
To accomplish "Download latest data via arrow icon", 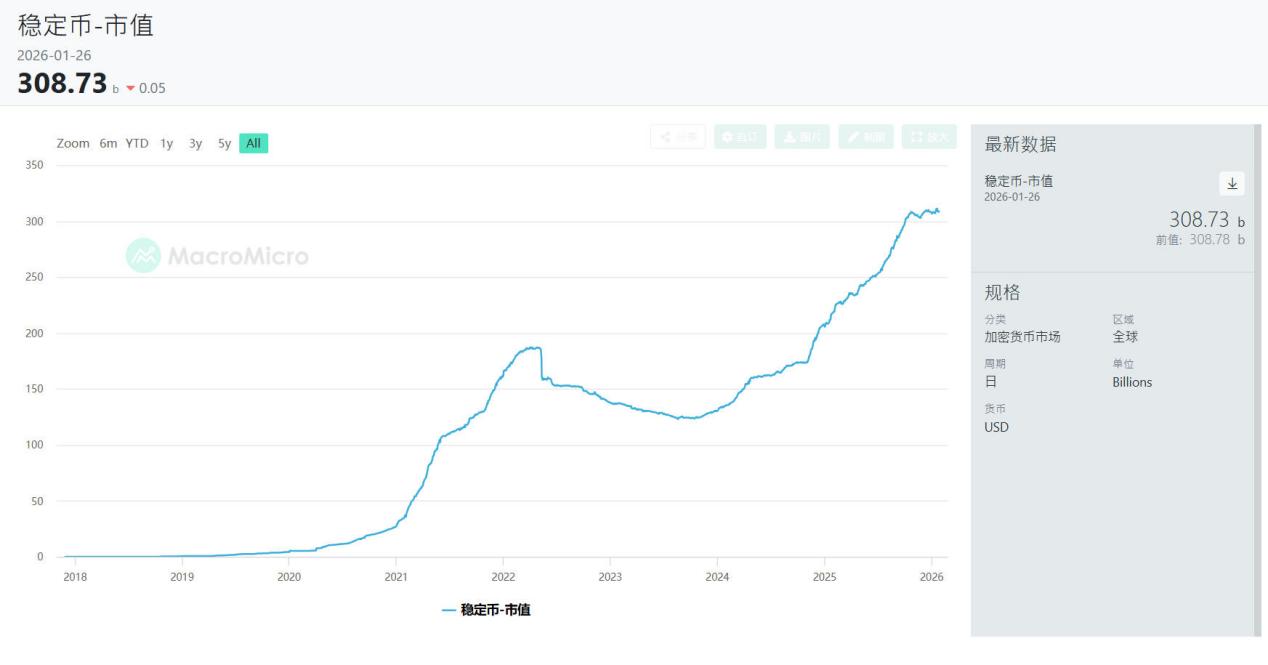I will click(1231, 183).
